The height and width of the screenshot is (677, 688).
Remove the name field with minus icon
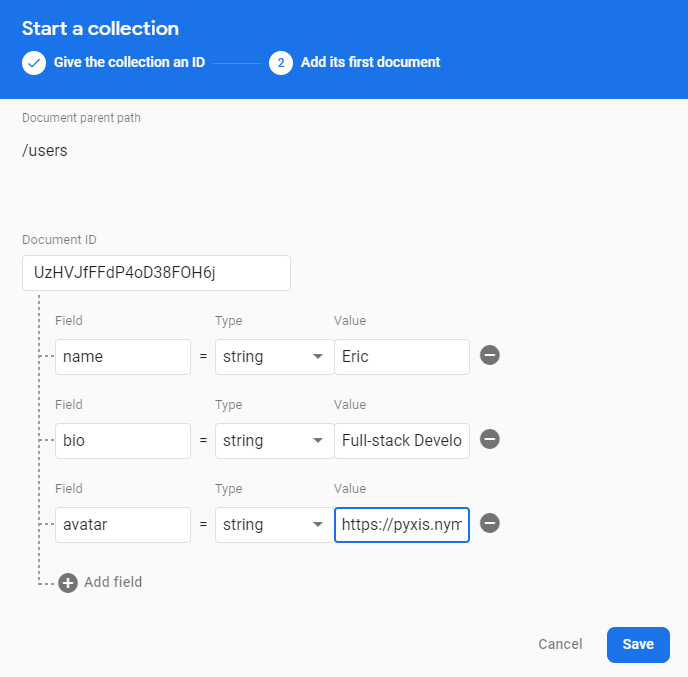(x=490, y=356)
